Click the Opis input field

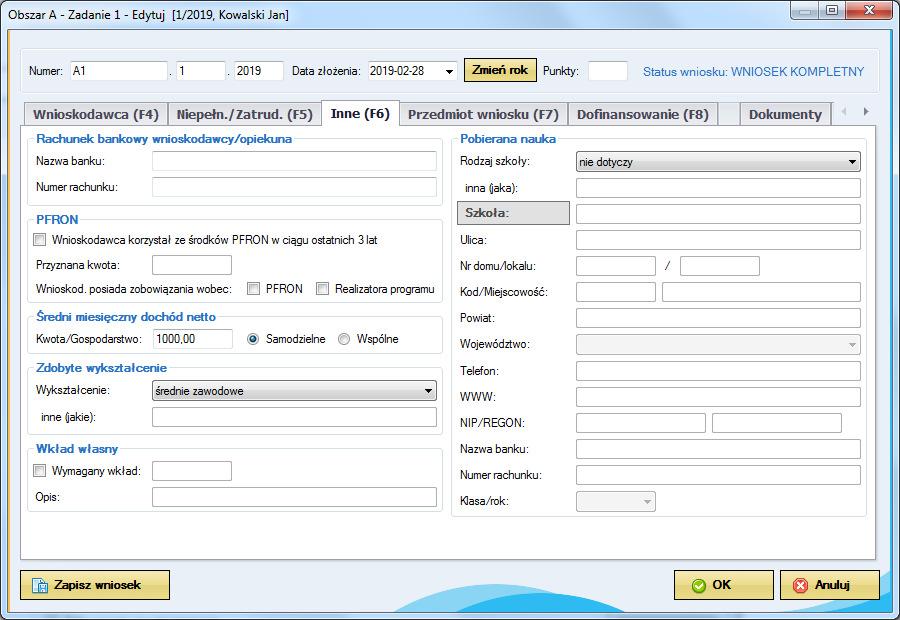[294, 497]
